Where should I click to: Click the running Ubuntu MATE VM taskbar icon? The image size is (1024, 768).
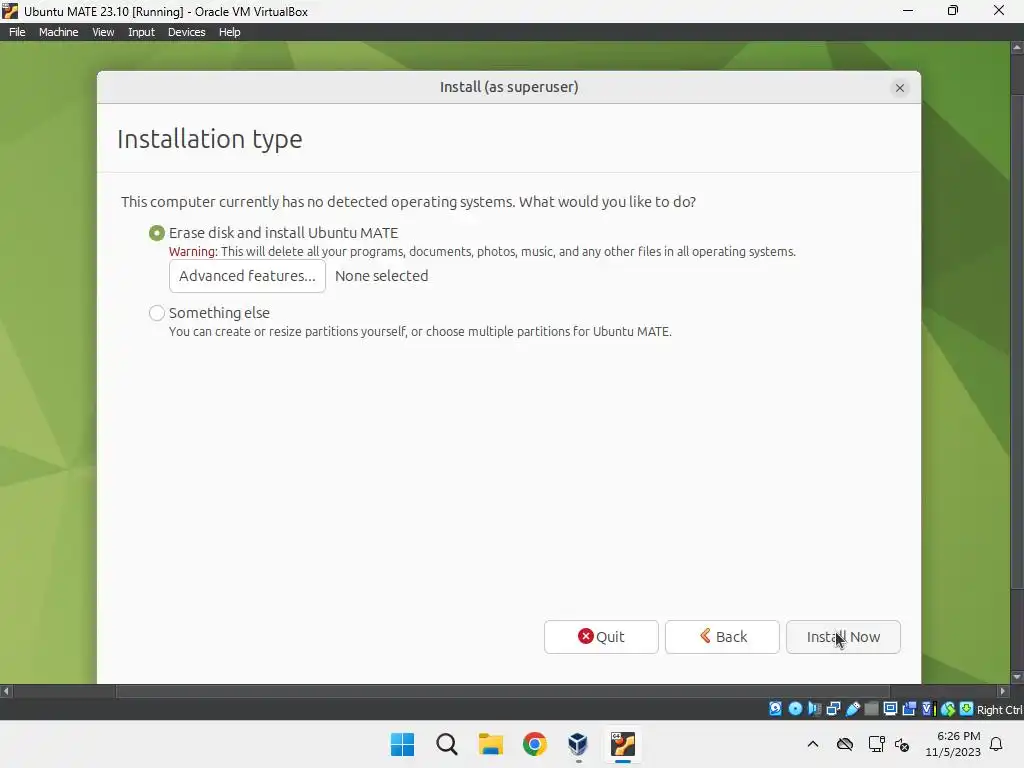(622, 744)
